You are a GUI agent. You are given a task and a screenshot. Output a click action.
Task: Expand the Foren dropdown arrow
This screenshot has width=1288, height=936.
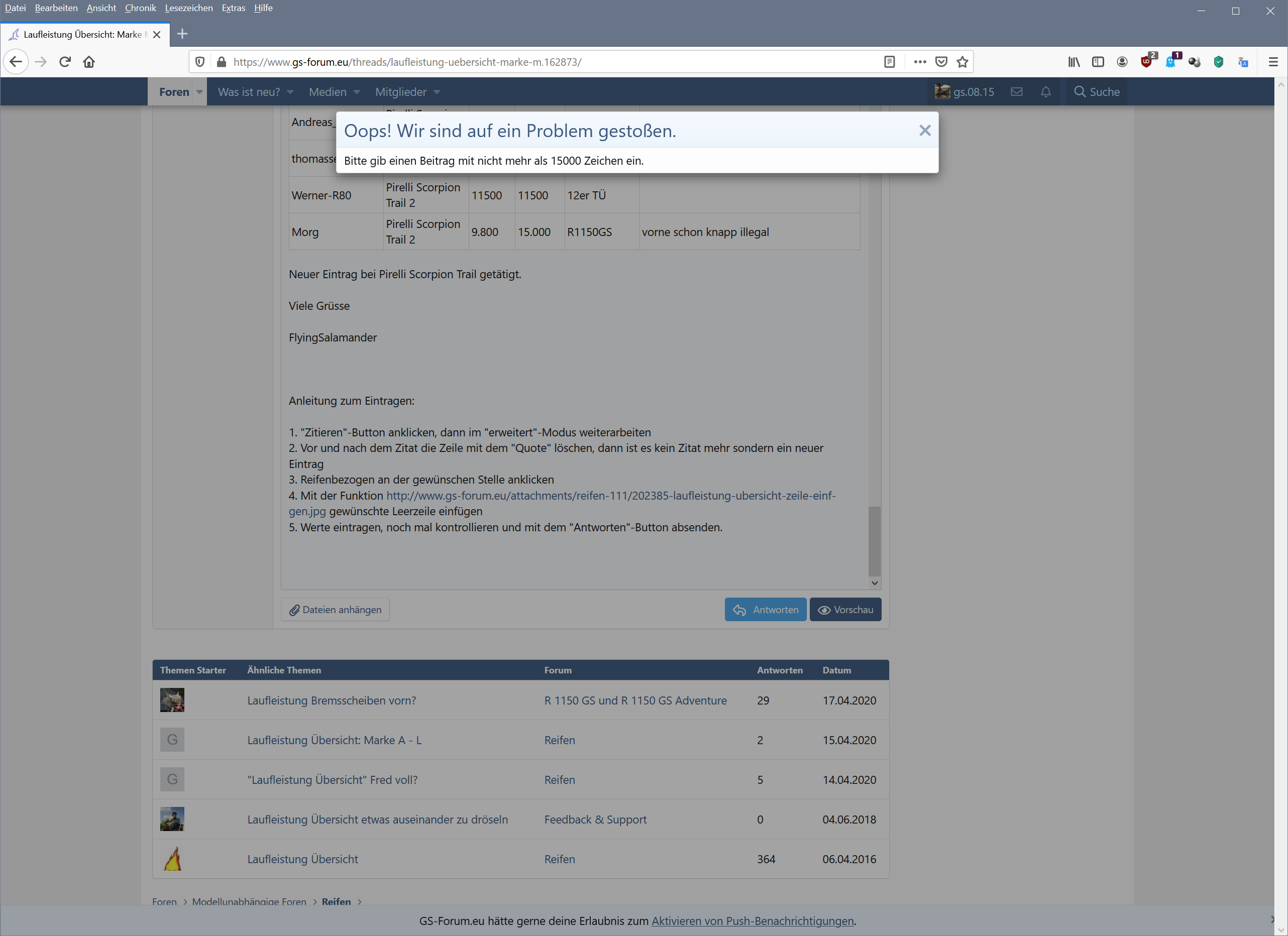pos(199,92)
